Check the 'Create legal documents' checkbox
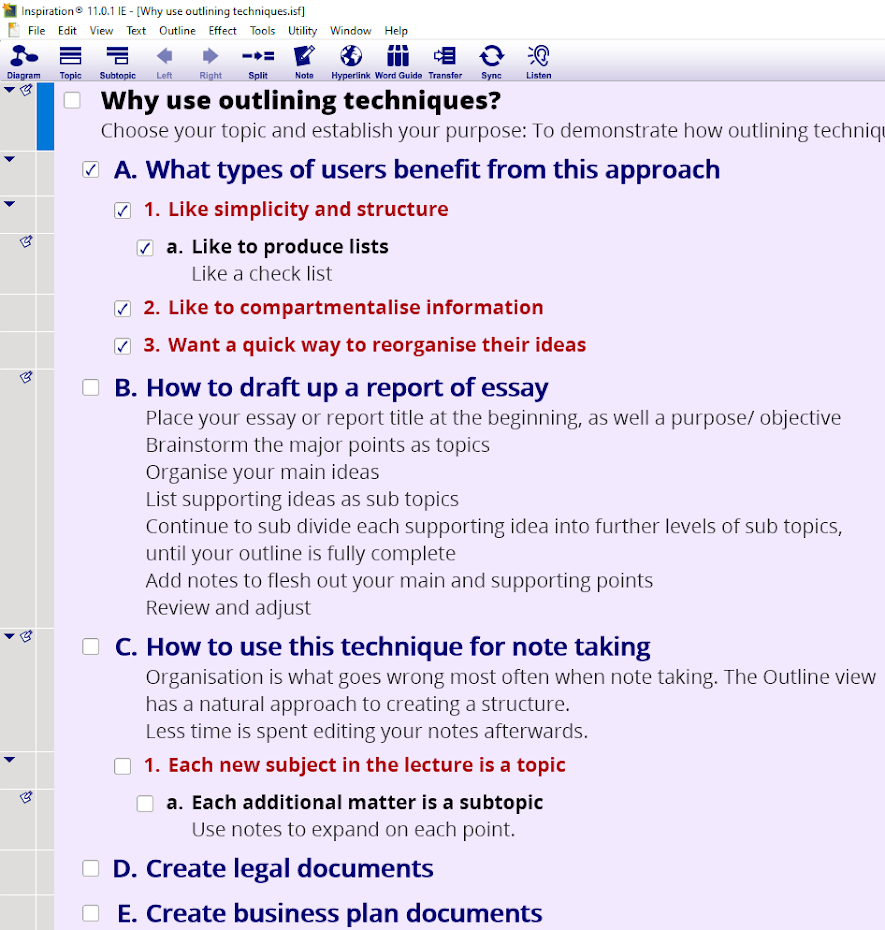This screenshot has height=930, width=885. pos(91,868)
